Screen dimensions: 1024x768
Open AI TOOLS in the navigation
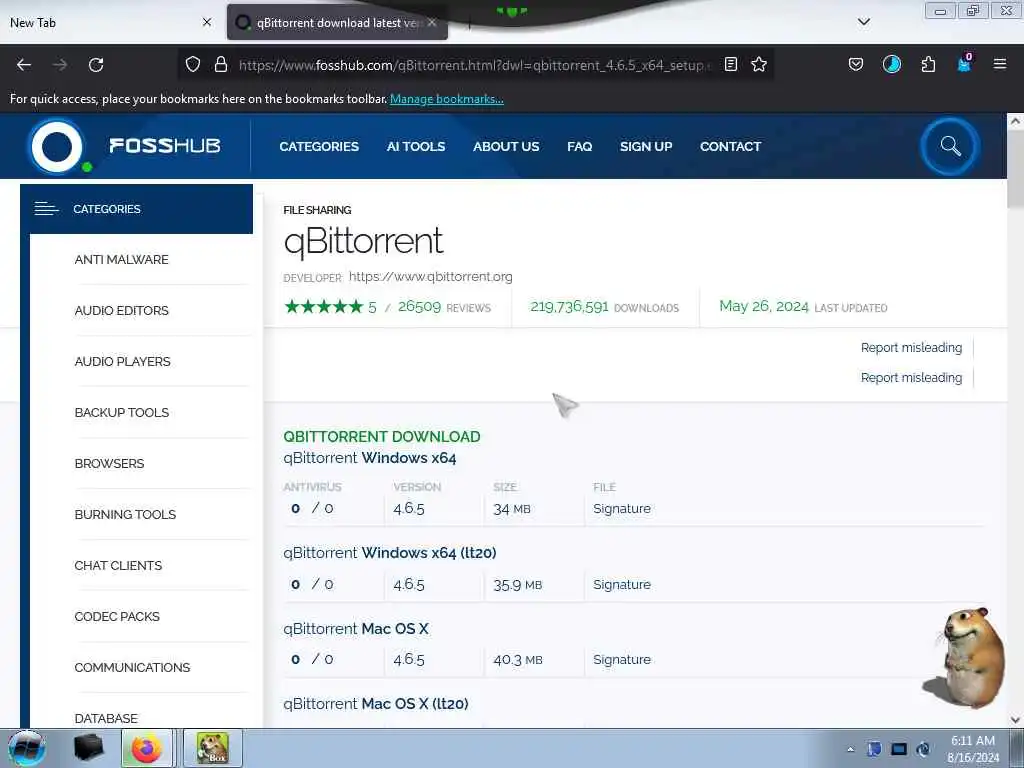click(x=415, y=146)
